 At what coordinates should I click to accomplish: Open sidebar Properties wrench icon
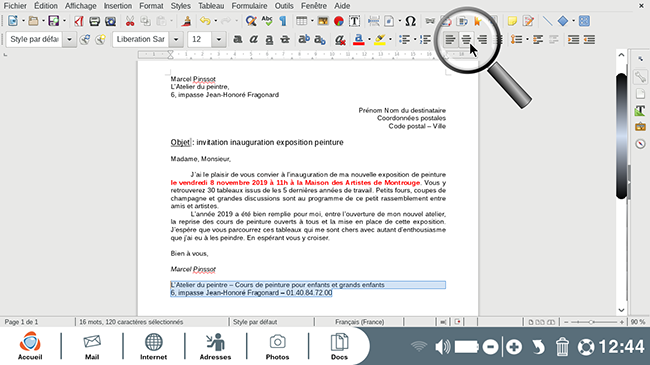640,77
